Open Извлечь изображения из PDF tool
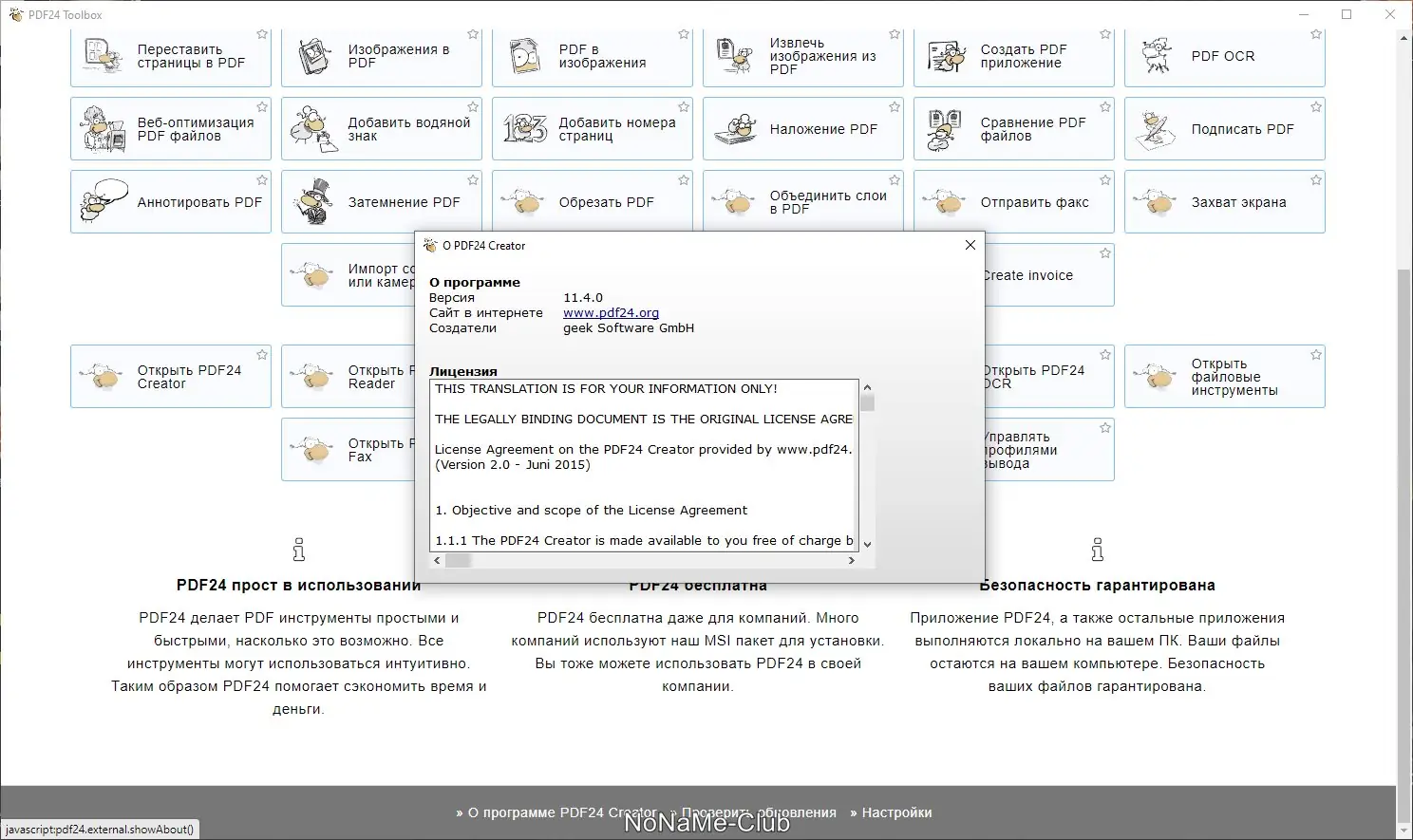The width and height of the screenshot is (1413, 840). pos(803,56)
